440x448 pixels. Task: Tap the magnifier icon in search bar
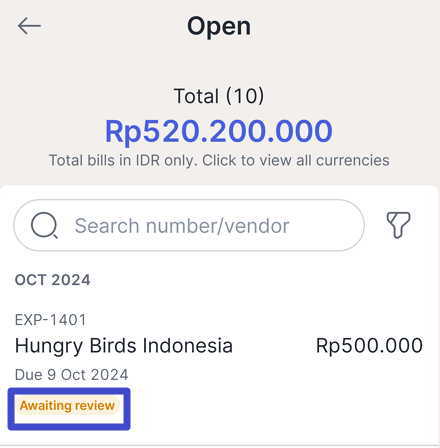point(44,225)
